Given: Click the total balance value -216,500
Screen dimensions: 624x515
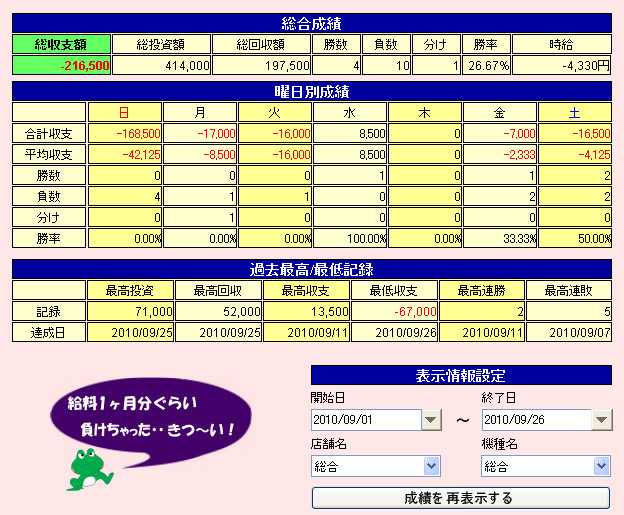Looking at the screenshot, I should tap(61, 65).
